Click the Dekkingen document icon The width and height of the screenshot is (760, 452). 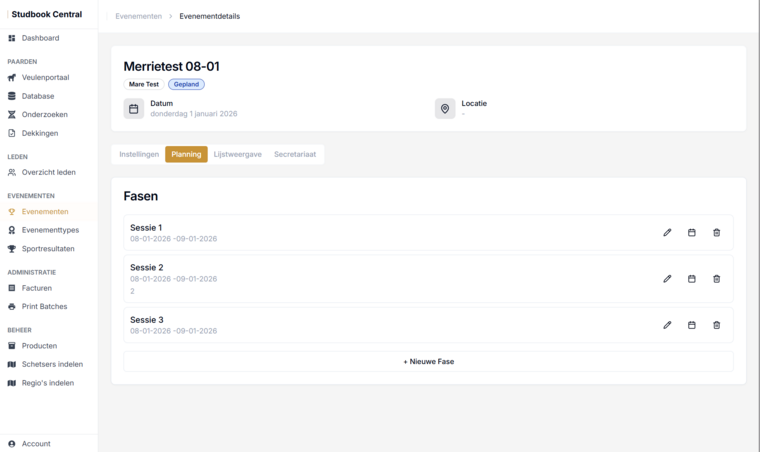12,133
